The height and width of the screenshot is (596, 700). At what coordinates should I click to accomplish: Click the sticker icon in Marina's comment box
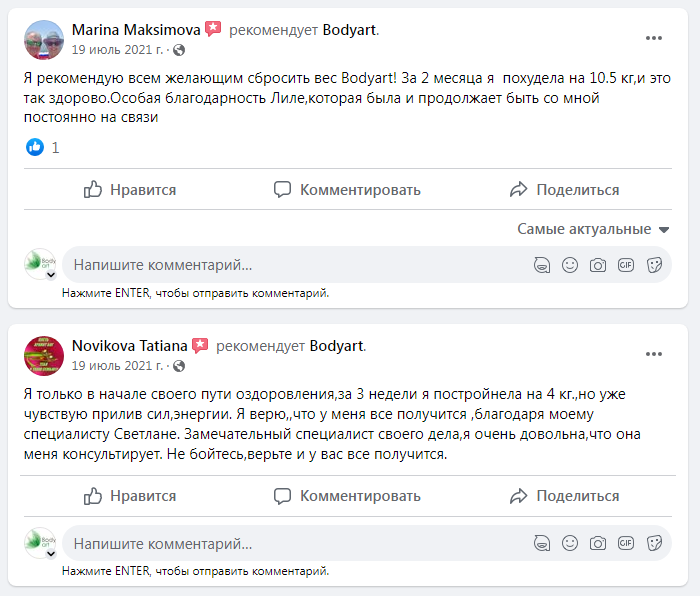click(x=654, y=265)
